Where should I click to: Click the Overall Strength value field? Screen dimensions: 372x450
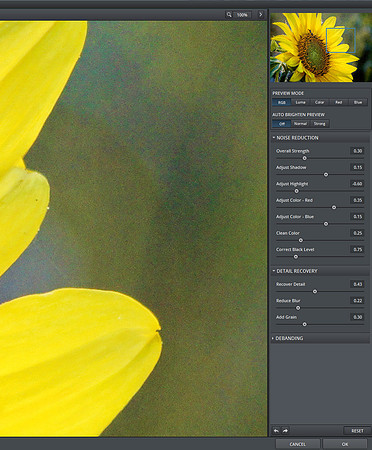point(357,151)
